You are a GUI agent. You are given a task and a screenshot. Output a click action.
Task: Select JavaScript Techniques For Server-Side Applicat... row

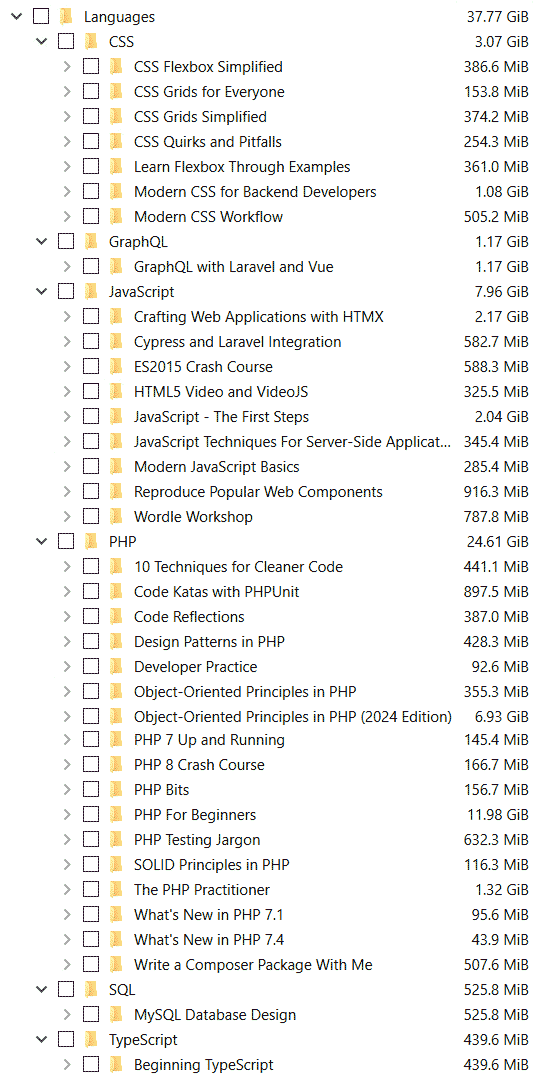(x=294, y=442)
